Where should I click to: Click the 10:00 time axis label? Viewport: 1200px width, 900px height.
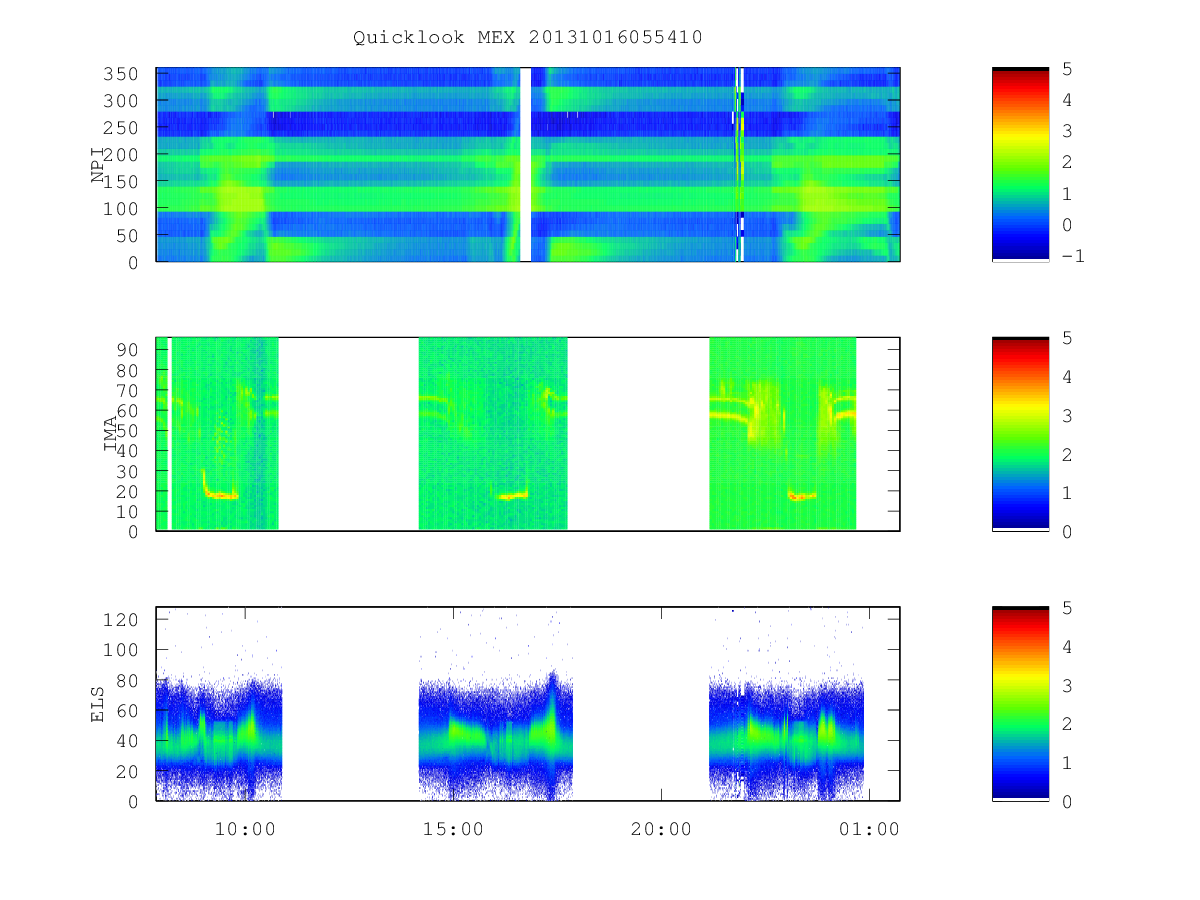(245, 829)
